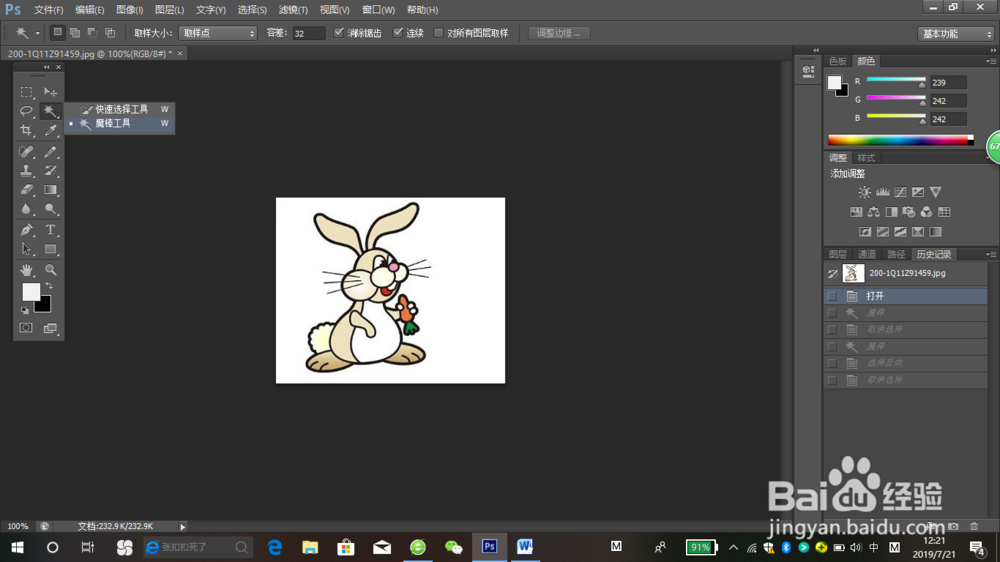This screenshot has width=1000, height=562.
Task: Toggle the anti-alias (消除锯齿) checkbox
Action: click(339, 33)
